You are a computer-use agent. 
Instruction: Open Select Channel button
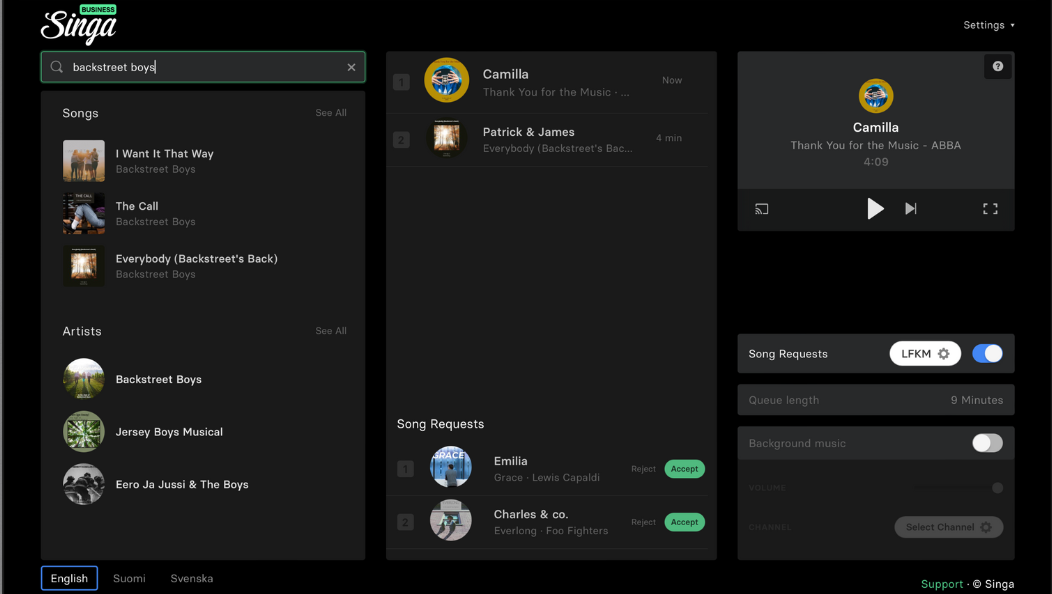pos(949,527)
